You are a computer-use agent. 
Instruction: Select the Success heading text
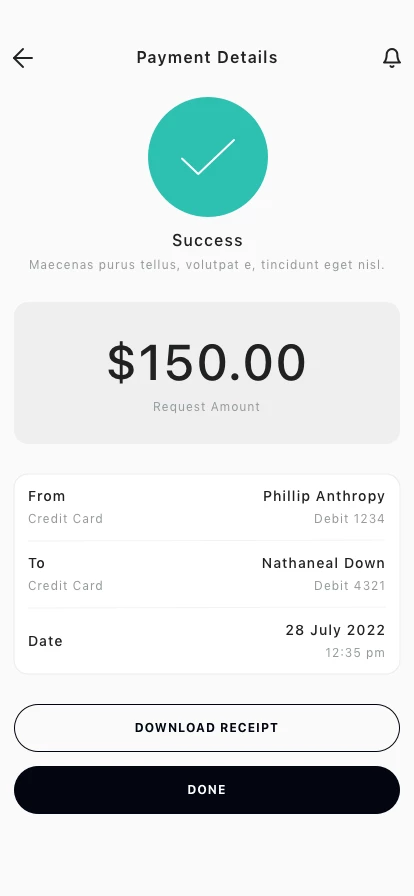click(x=208, y=241)
